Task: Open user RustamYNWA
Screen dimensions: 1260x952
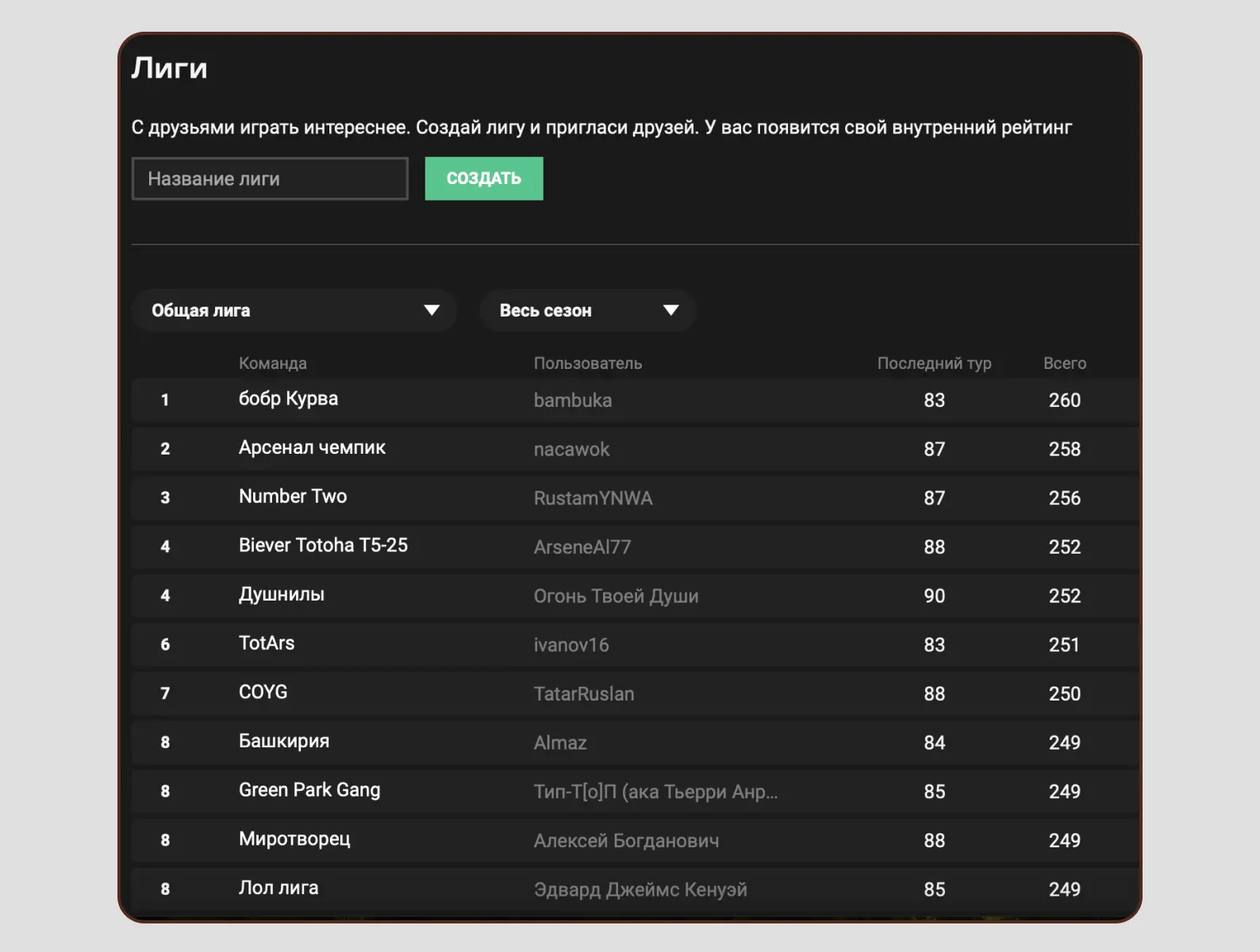Action: [x=593, y=498]
